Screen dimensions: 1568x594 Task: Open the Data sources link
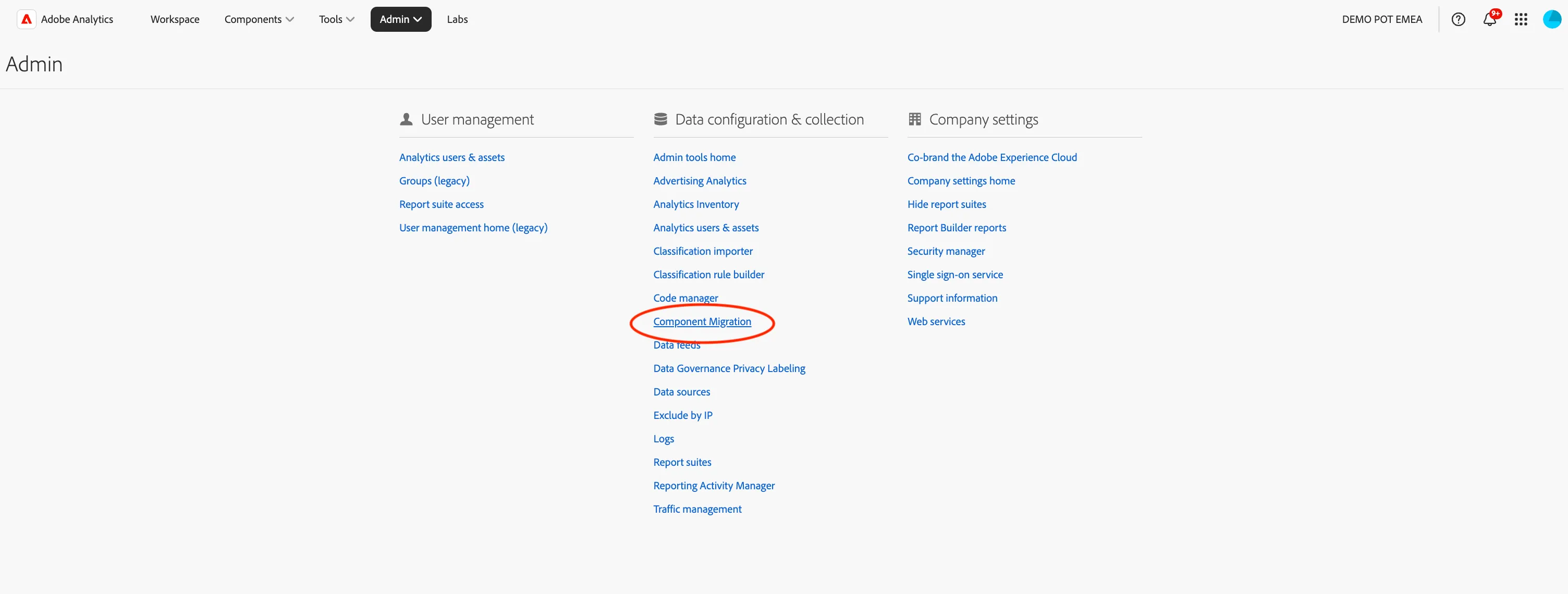click(681, 392)
